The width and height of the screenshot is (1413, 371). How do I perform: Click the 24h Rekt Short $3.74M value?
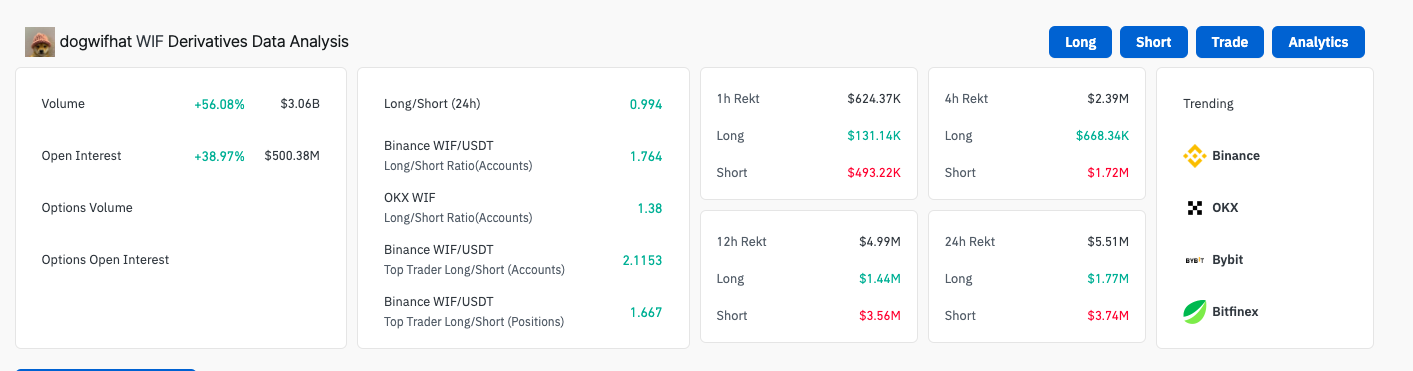(x=1108, y=315)
